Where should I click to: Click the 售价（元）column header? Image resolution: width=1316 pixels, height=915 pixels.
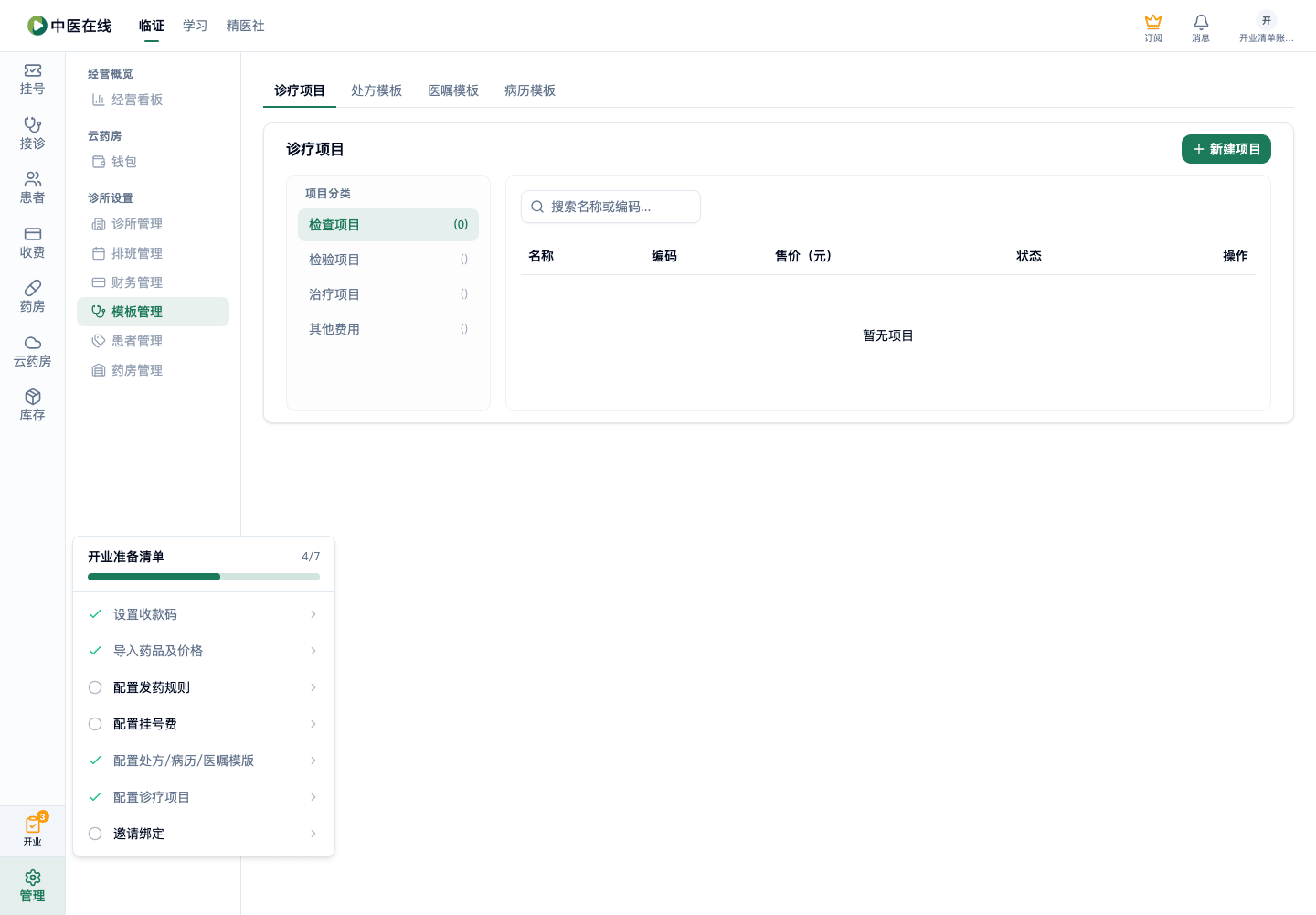[803, 256]
